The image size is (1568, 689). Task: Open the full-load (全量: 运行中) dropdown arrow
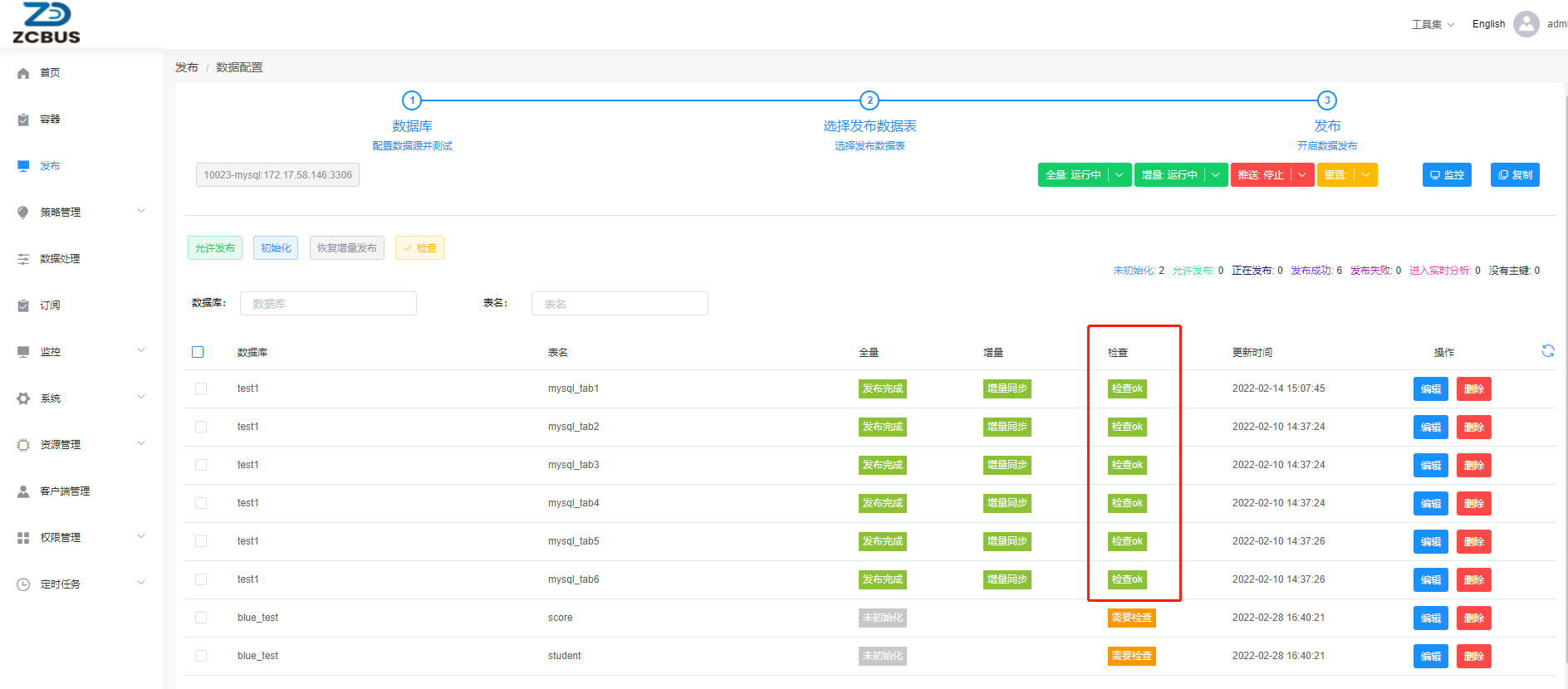(1120, 175)
